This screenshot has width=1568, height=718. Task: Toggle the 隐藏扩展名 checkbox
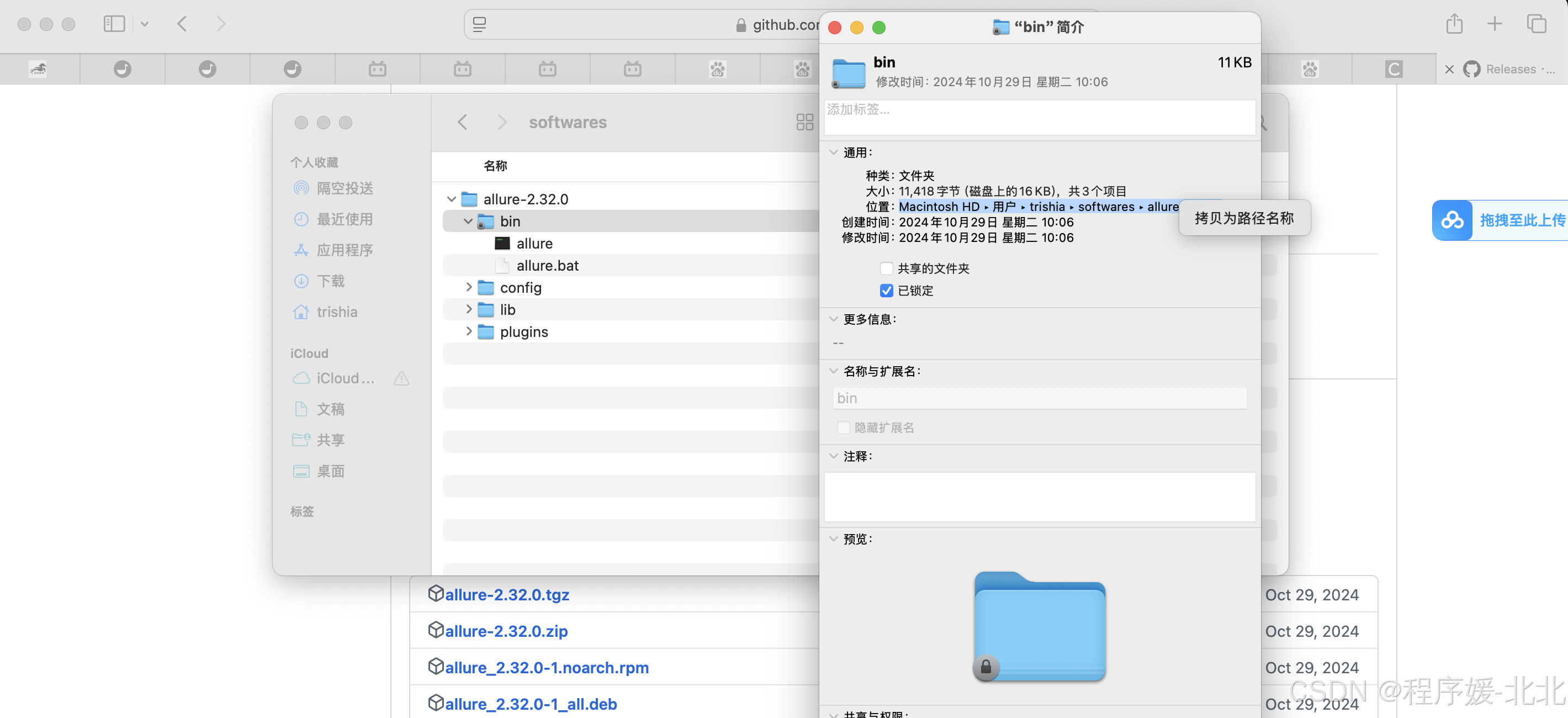[x=843, y=427]
